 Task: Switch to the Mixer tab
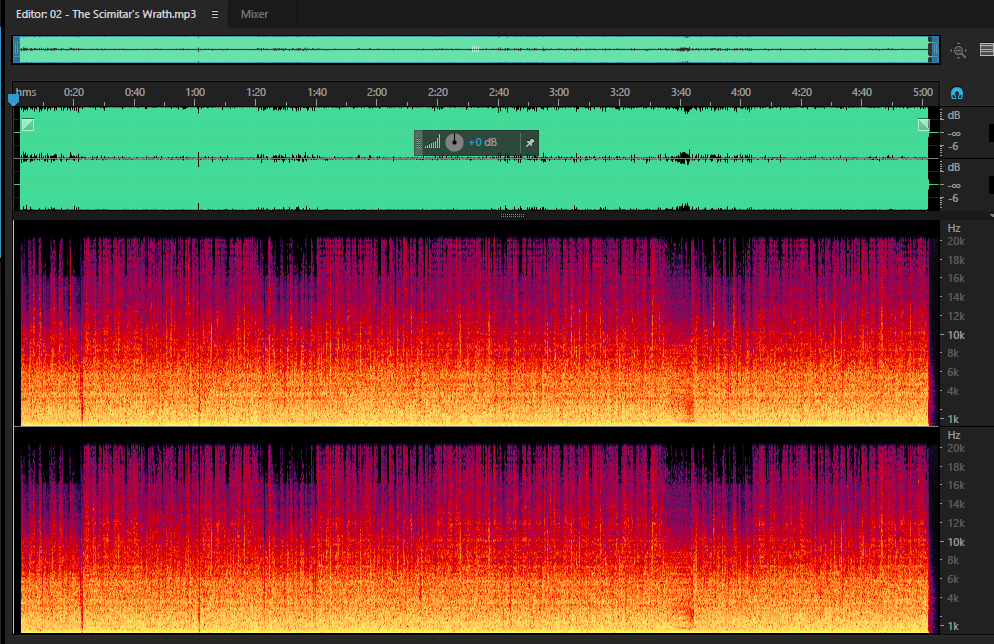[x=254, y=14]
